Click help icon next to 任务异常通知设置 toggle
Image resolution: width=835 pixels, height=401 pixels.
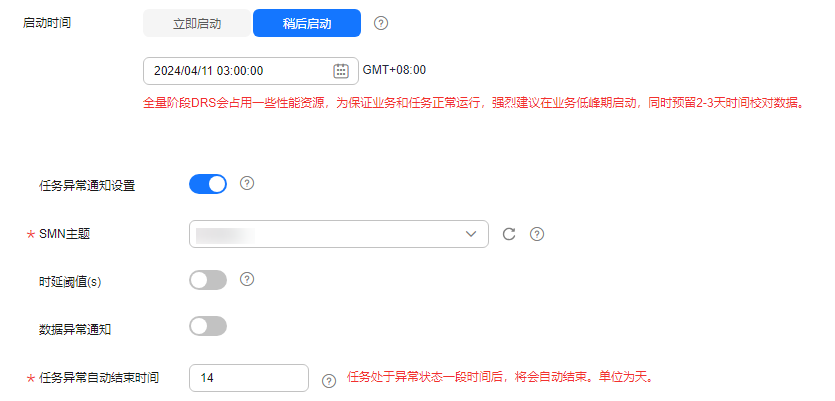coord(247,183)
